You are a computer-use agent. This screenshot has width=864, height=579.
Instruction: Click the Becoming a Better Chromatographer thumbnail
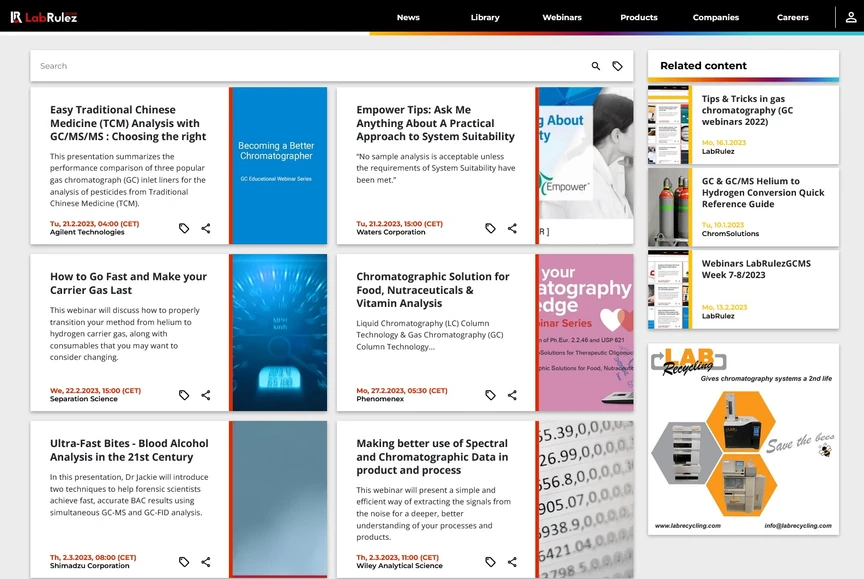[x=279, y=165]
